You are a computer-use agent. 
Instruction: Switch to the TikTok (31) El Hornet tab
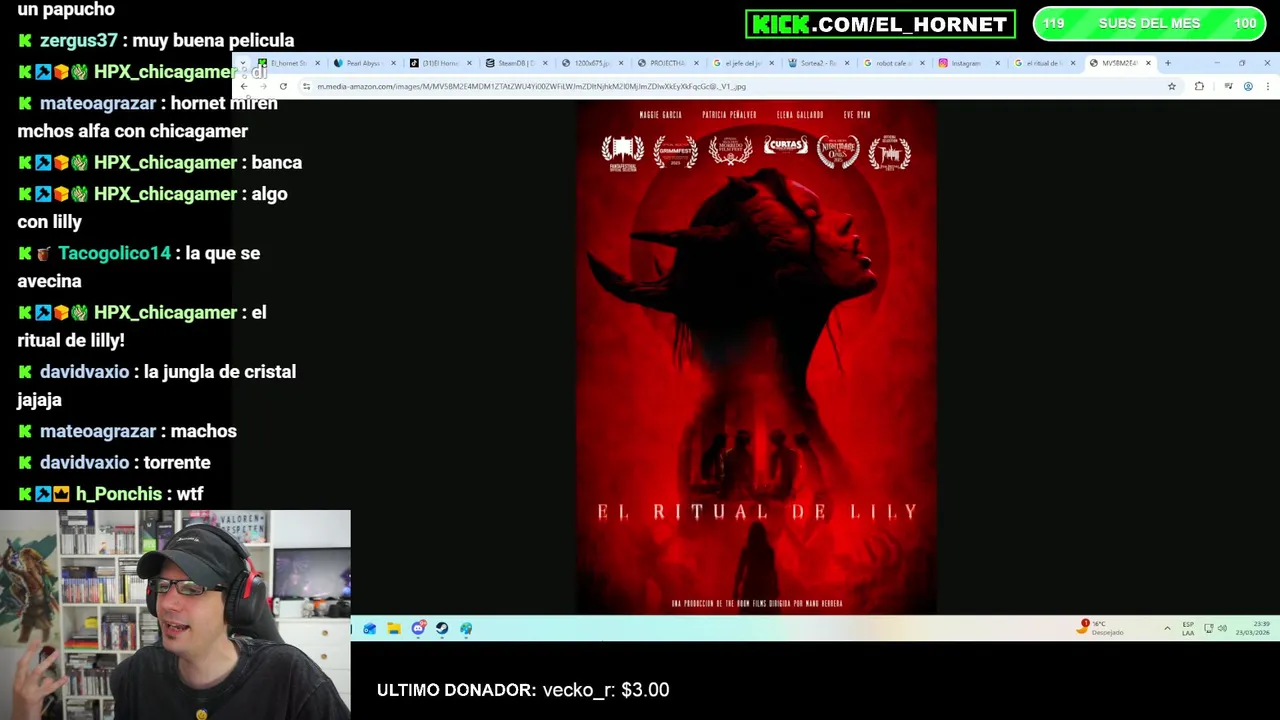click(x=440, y=63)
